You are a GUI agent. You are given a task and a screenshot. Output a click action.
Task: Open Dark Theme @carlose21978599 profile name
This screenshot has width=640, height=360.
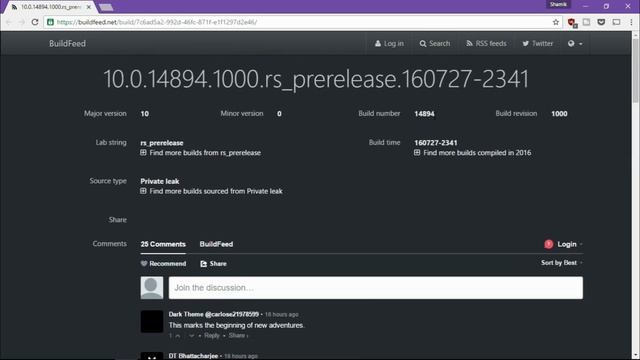click(x=213, y=314)
